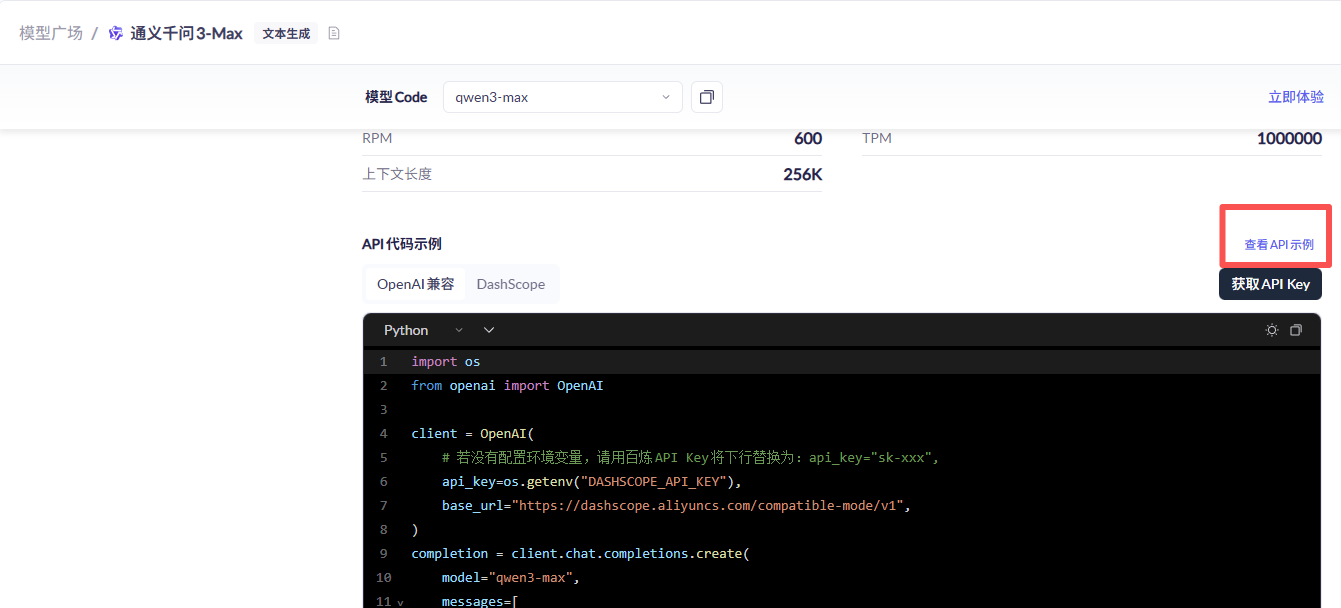Go back to 模型广场 breadcrumb

51,33
